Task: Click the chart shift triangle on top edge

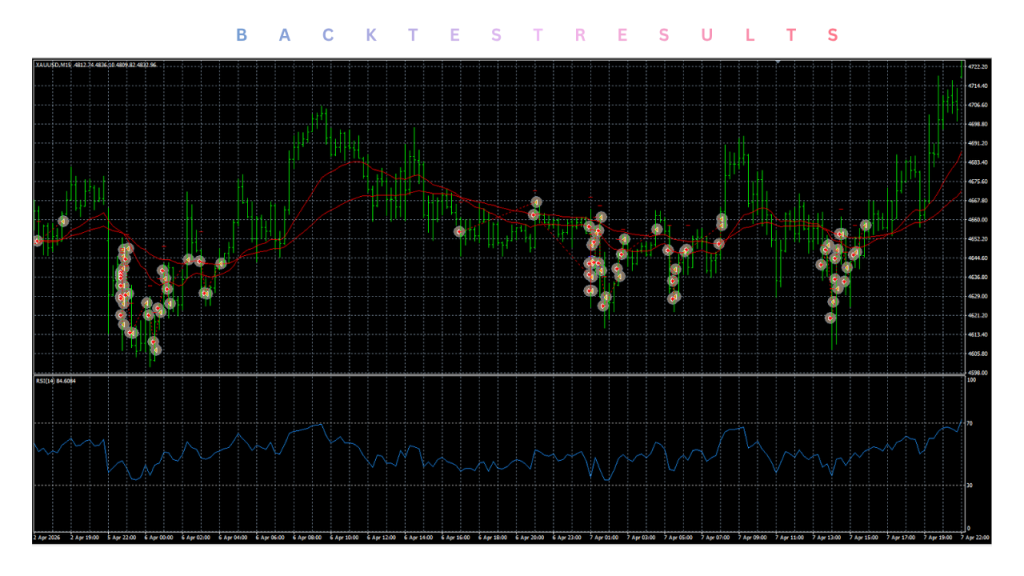Action: click(x=778, y=61)
